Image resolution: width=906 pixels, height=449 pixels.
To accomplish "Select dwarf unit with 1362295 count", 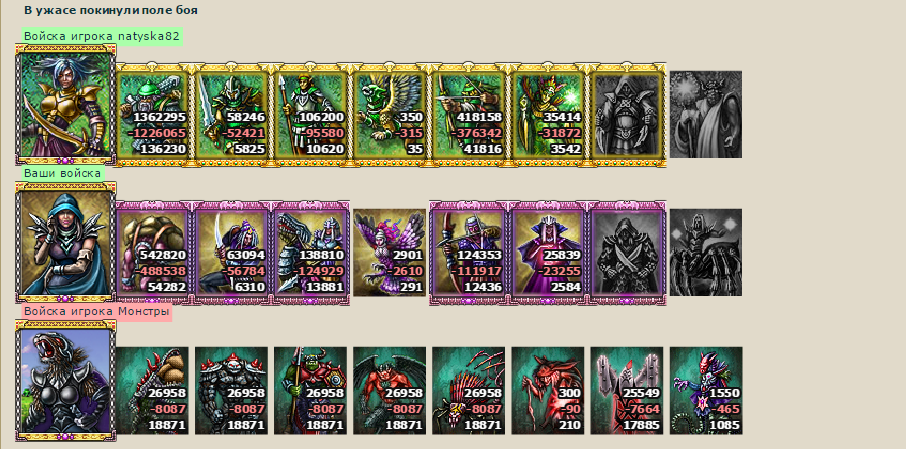I will click(x=153, y=114).
